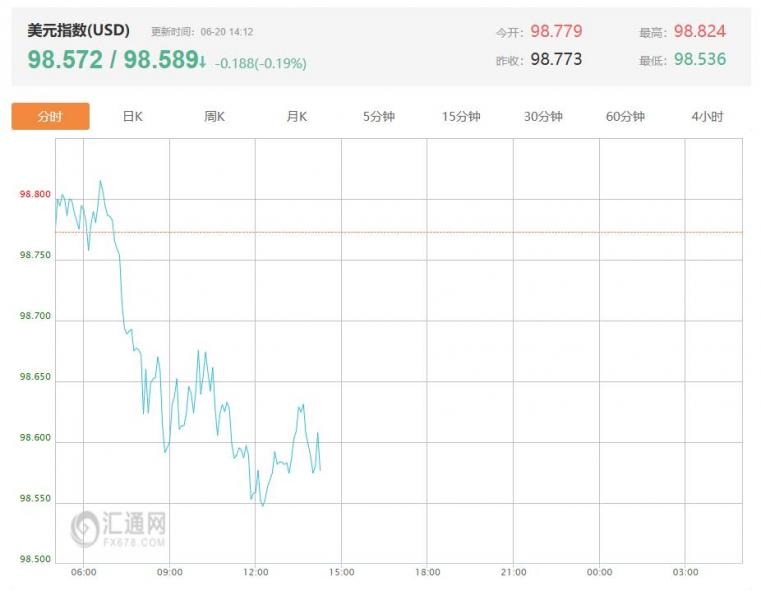Click the 美元指数(USD) title
Viewport: 761px width, 600px height.
pos(79,30)
